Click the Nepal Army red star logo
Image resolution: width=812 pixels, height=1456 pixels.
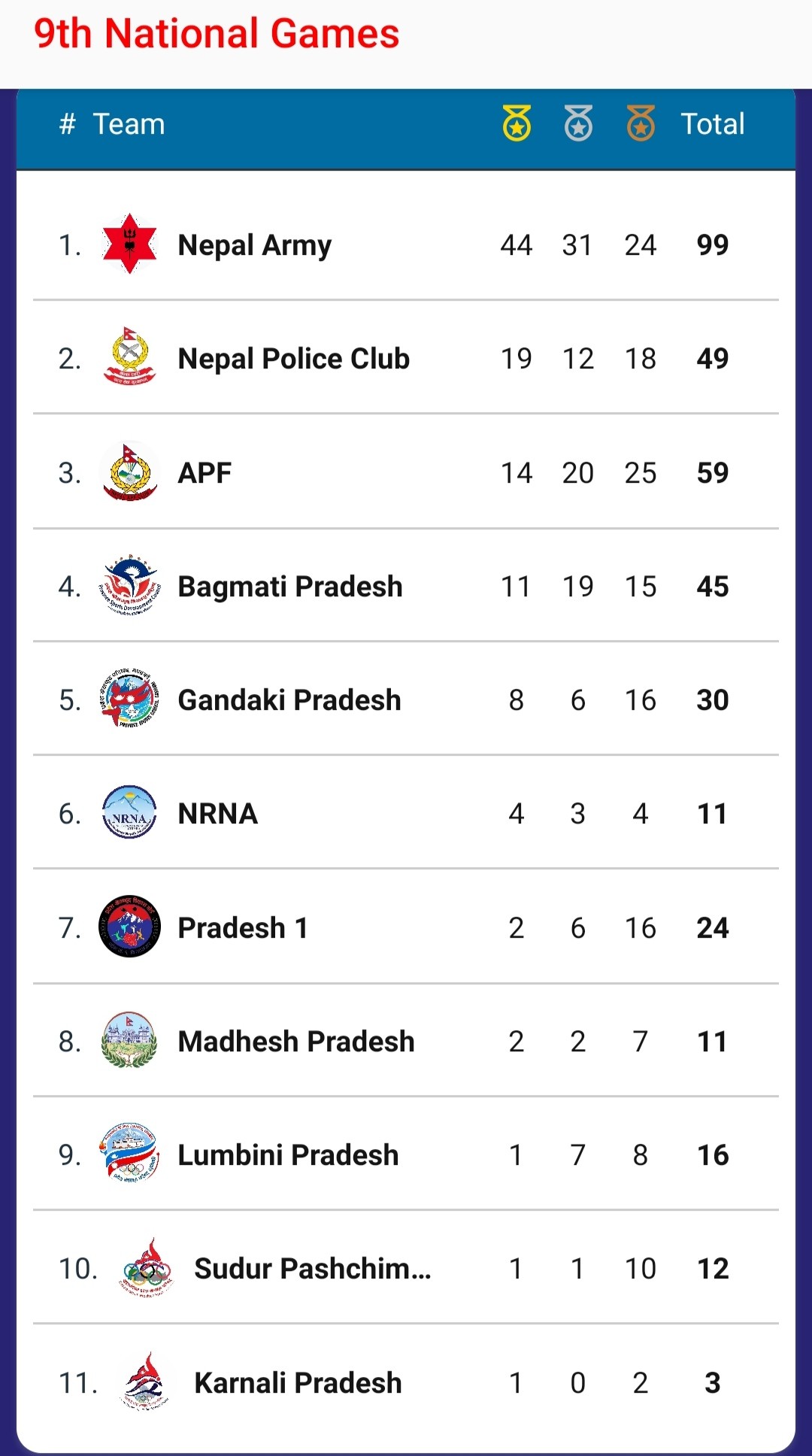pyautogui.click(x=129, y=244)
